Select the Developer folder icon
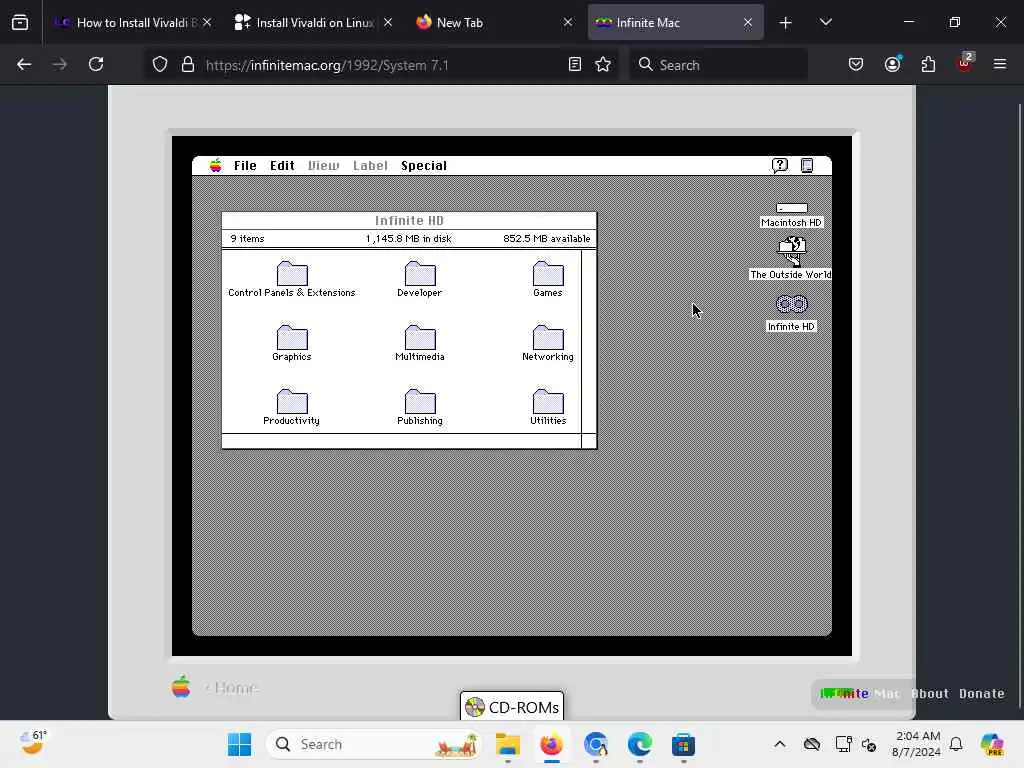Viewport: 1024px width, 768px height. coord(420,274)
